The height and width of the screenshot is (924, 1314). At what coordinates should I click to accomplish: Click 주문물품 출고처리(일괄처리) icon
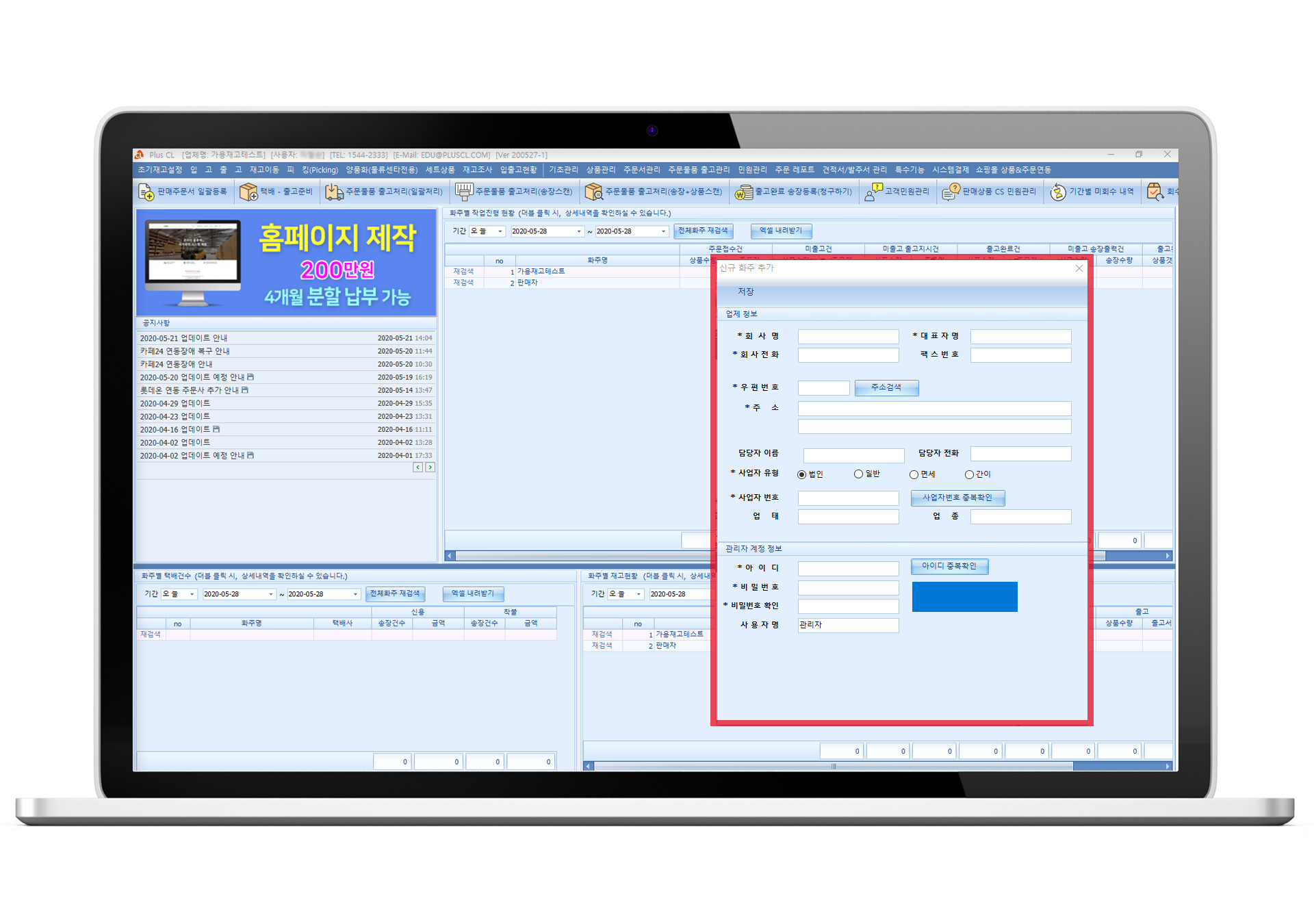(x=334, y=192)
